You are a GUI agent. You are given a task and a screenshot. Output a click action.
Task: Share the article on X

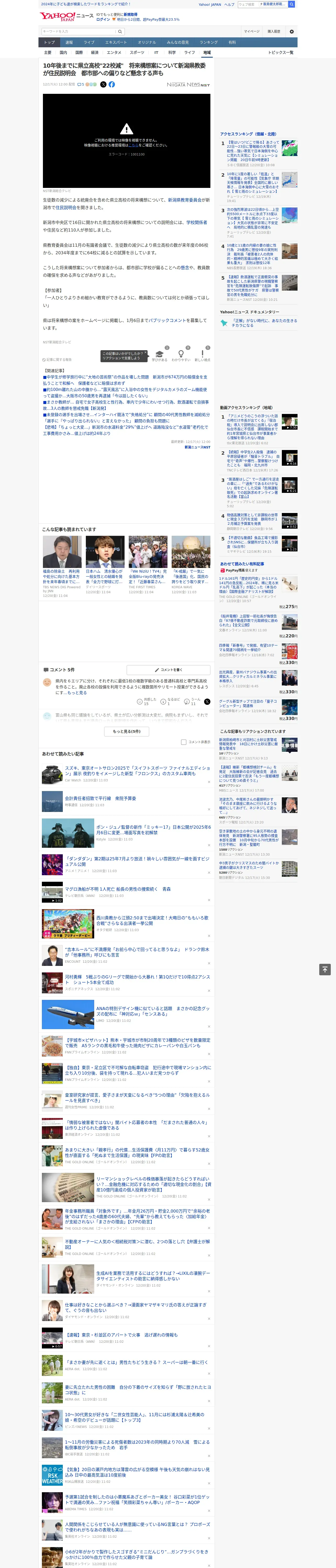pos(103,85)
